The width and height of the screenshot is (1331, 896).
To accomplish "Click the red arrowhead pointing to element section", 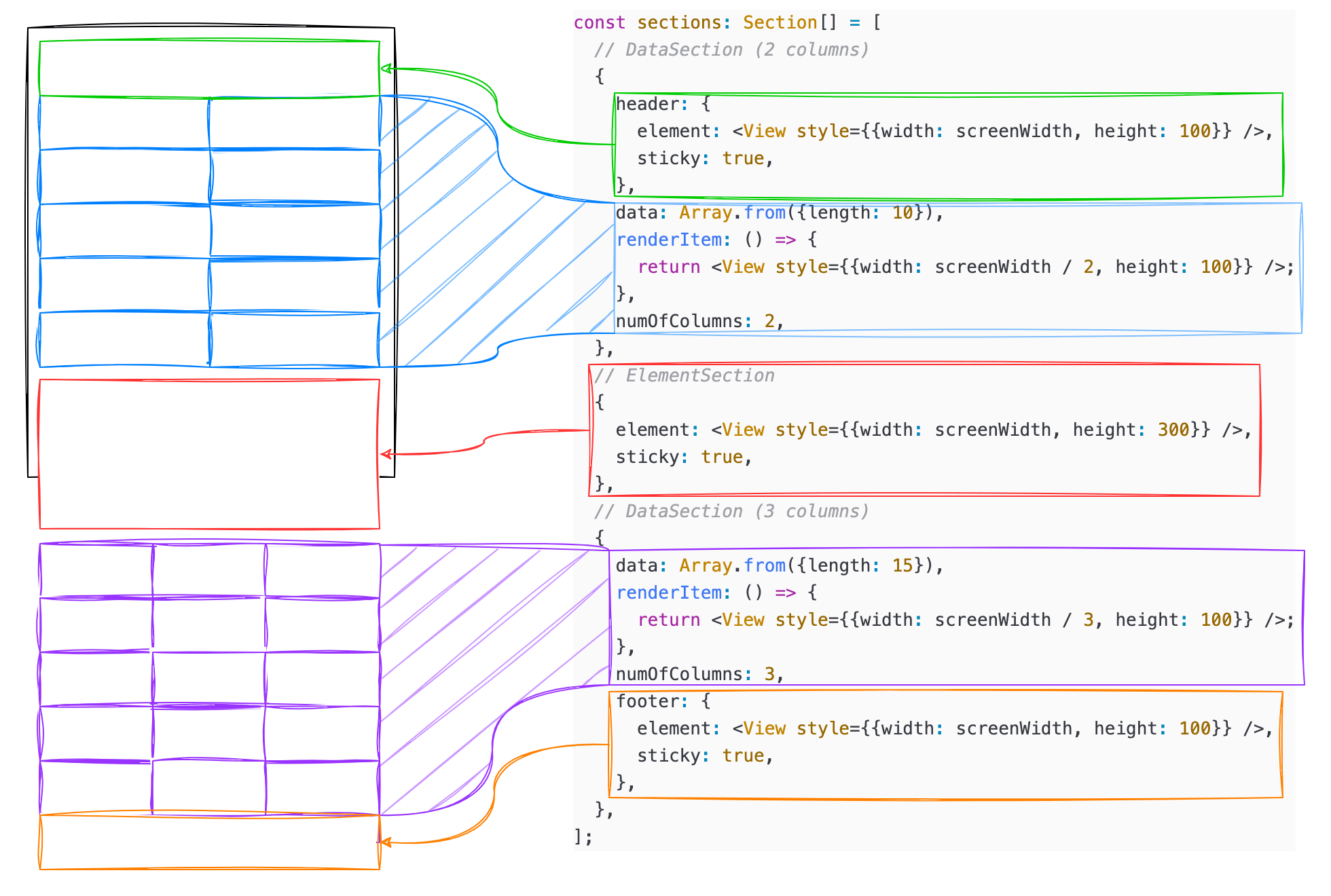I will tap(385, 454).
